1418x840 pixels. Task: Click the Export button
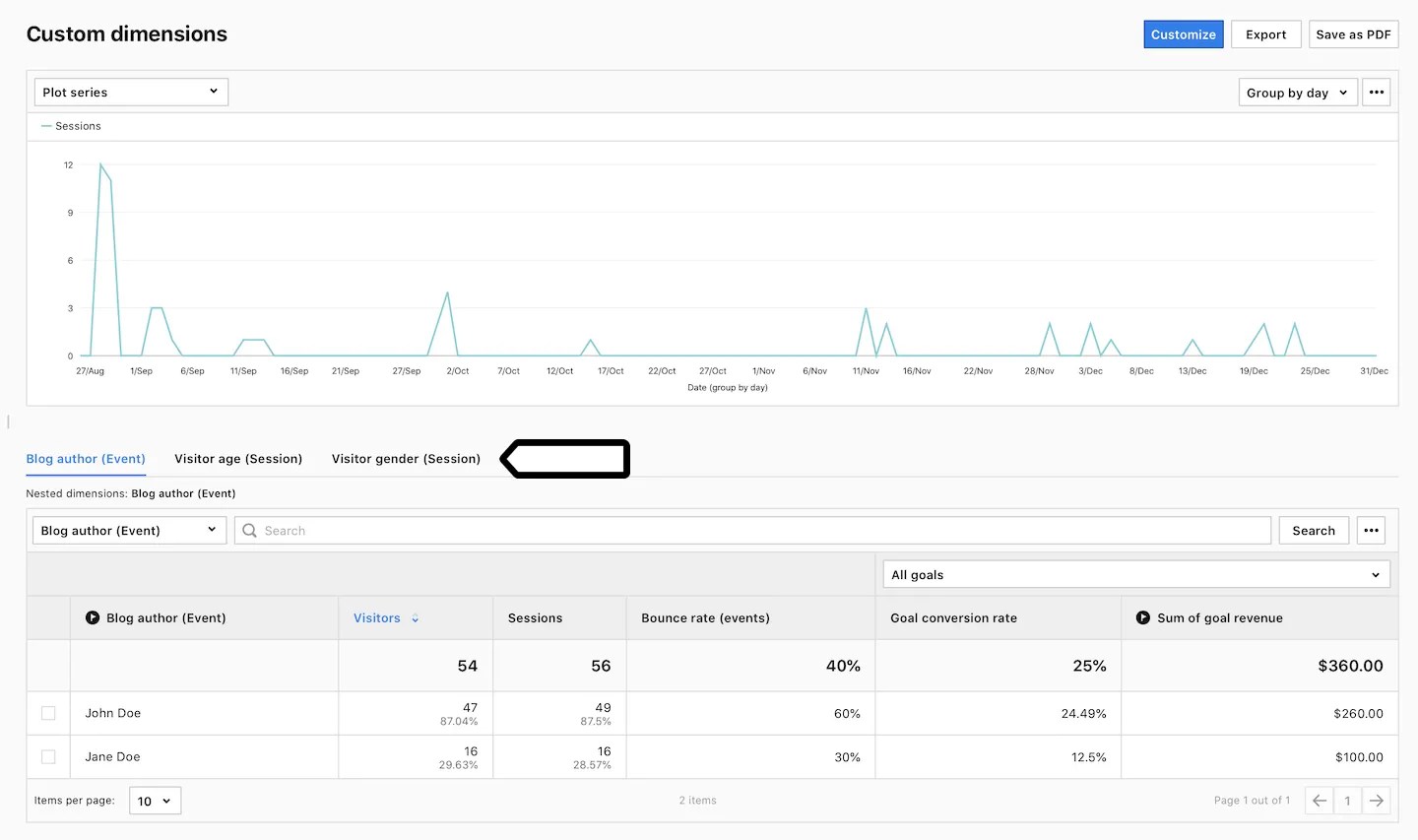pos(1265,33)
